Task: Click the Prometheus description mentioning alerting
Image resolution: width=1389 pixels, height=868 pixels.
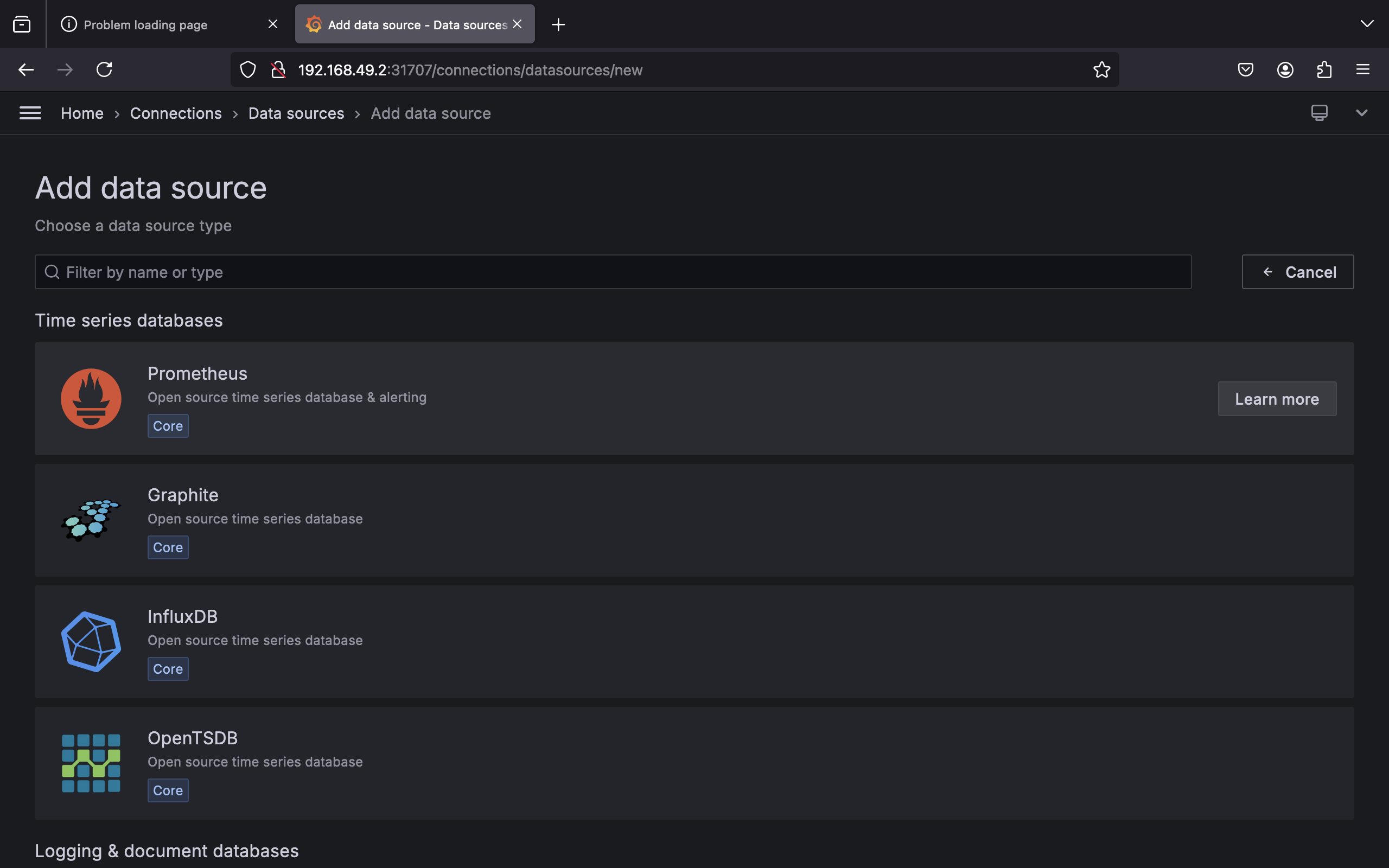Action: 287,397
